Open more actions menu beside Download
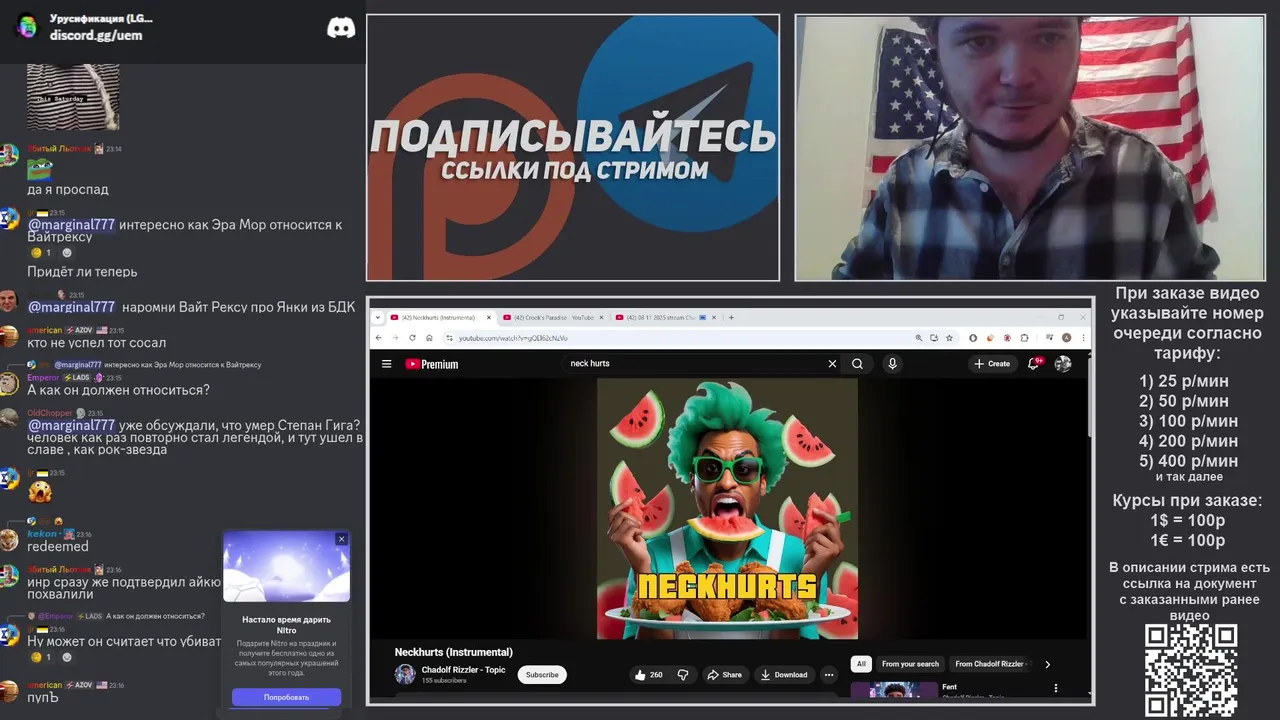Image resolution: width=1280 pixels, height=720 pixels. point(828,675)
